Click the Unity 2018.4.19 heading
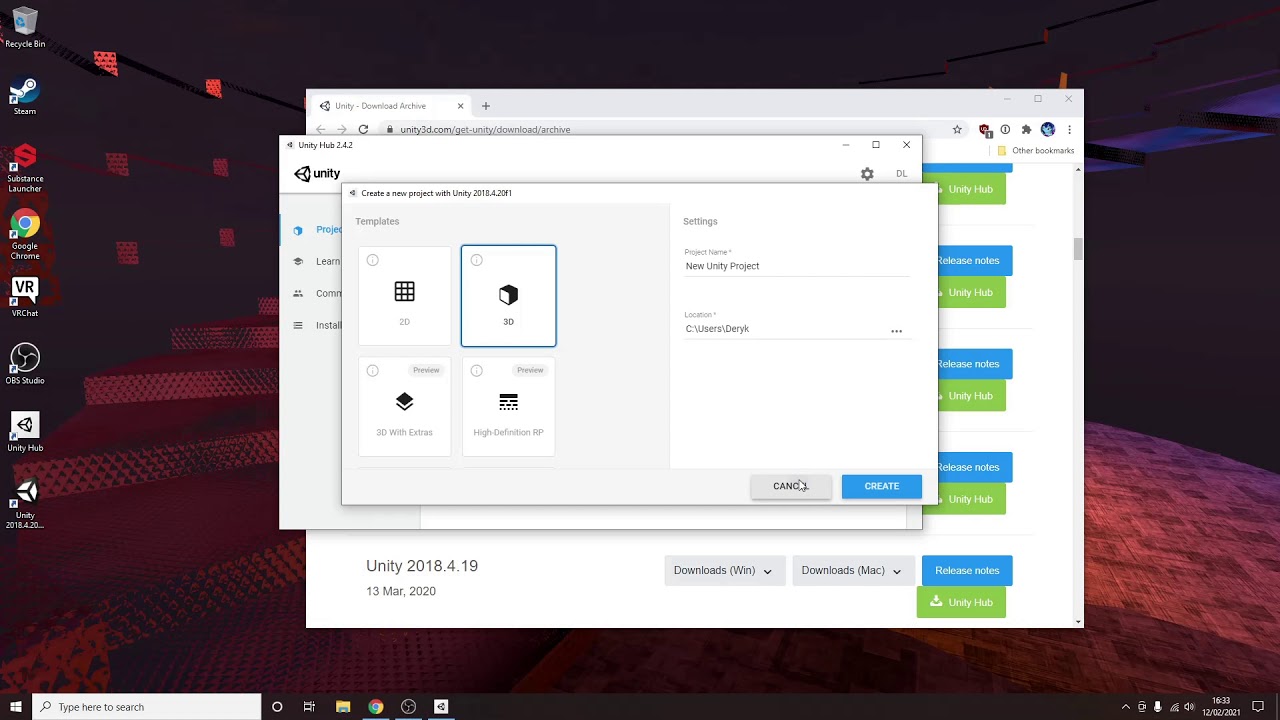This screenshot has width=1280, height=720. [x=422, y=566]
